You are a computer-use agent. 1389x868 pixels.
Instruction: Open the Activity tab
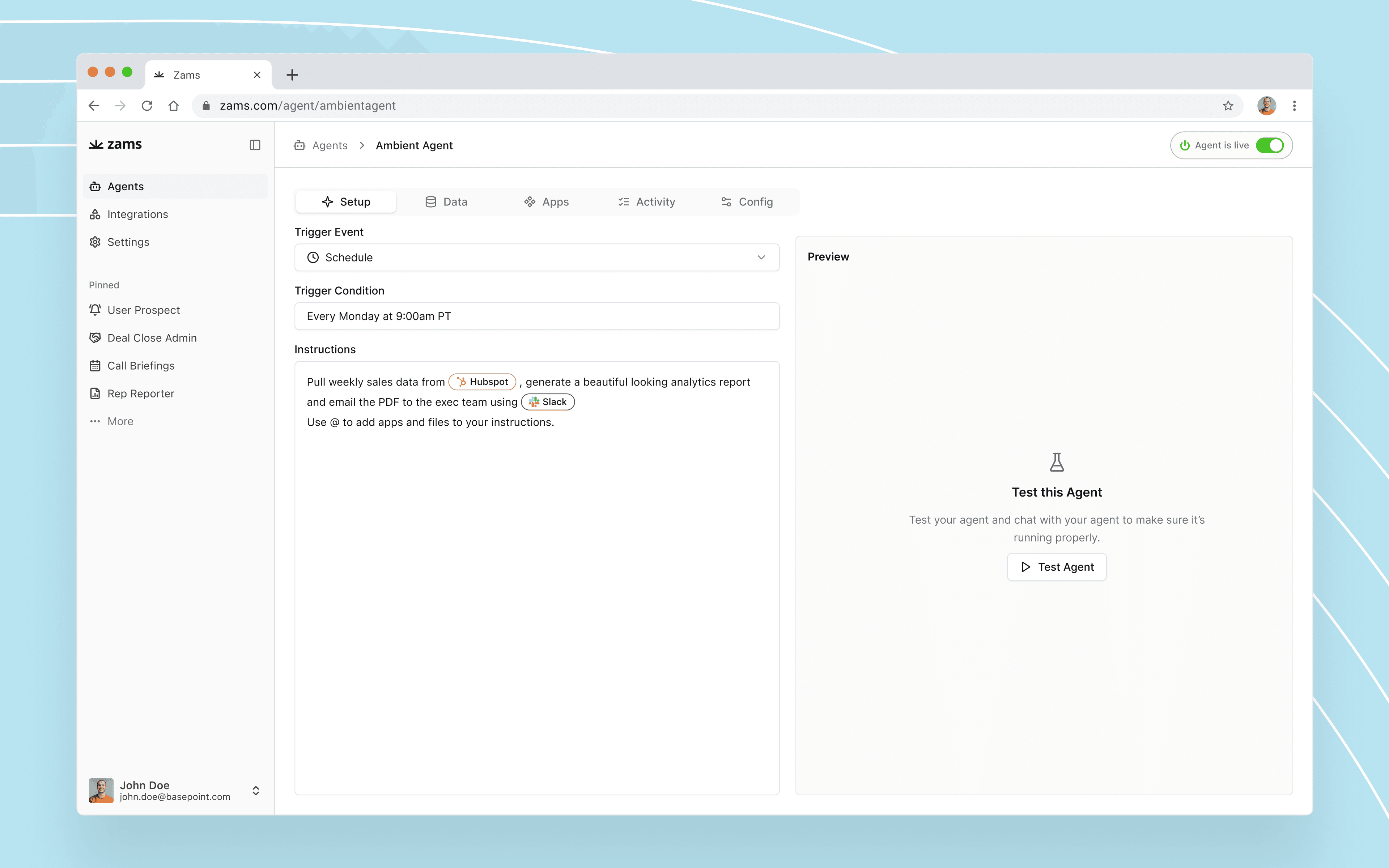pyautogui.click(x=646, y=201)
